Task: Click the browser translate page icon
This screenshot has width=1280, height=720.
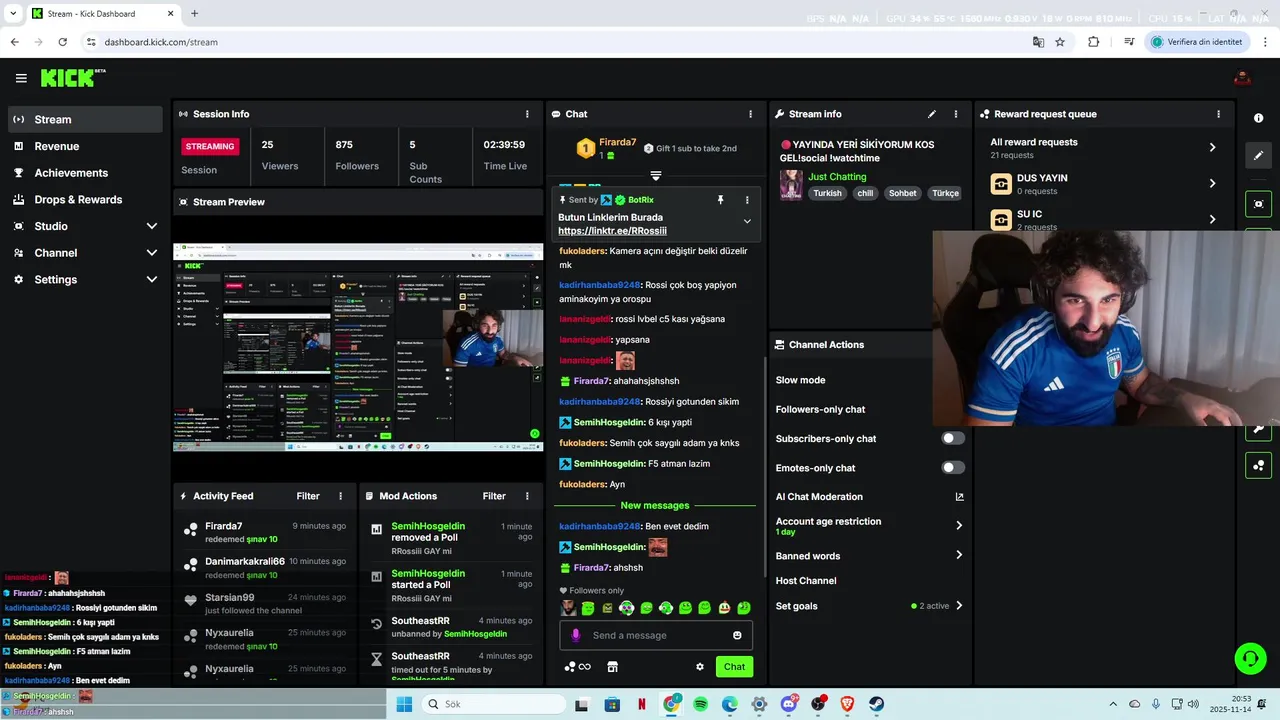Action: tap(1038, 42)
